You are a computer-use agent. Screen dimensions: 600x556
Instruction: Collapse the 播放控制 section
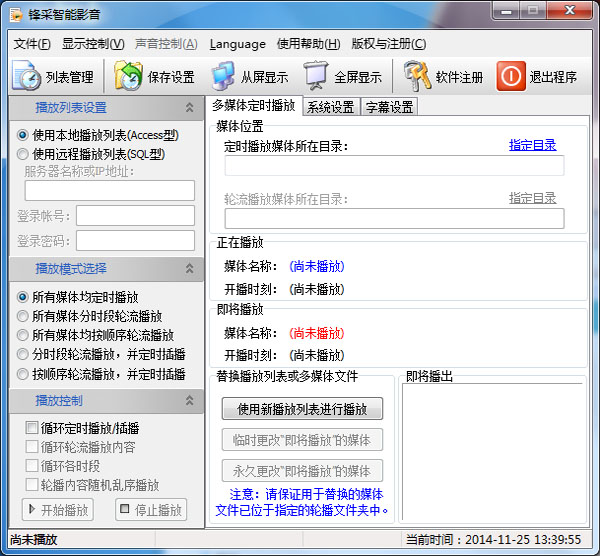190,401
